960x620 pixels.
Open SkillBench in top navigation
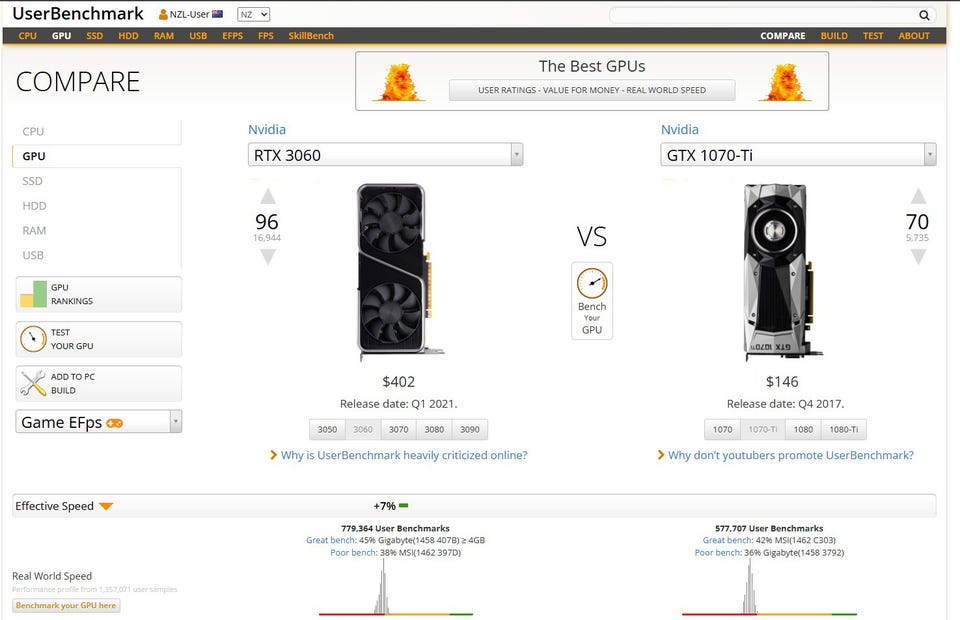click(x=311, y=35)
